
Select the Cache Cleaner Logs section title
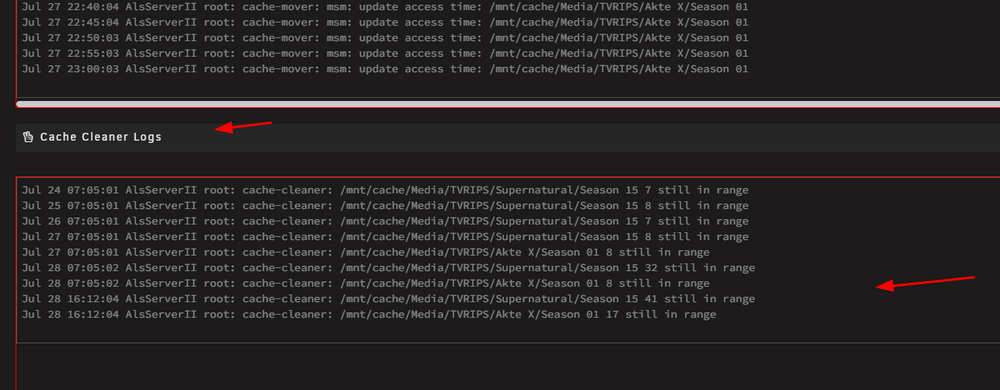point(101,137)
